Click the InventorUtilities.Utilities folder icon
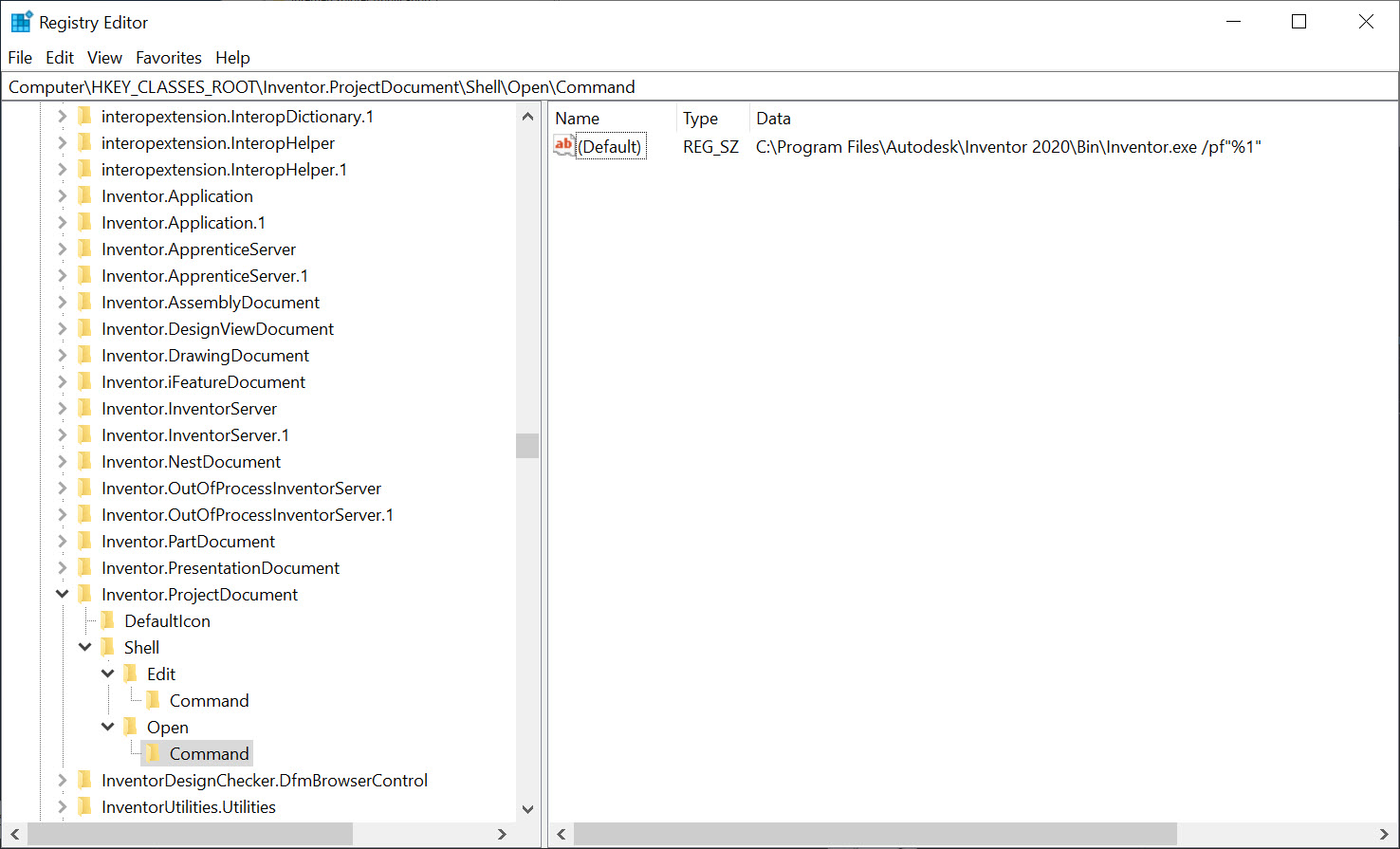The image size is (1400, 849). 83,806
